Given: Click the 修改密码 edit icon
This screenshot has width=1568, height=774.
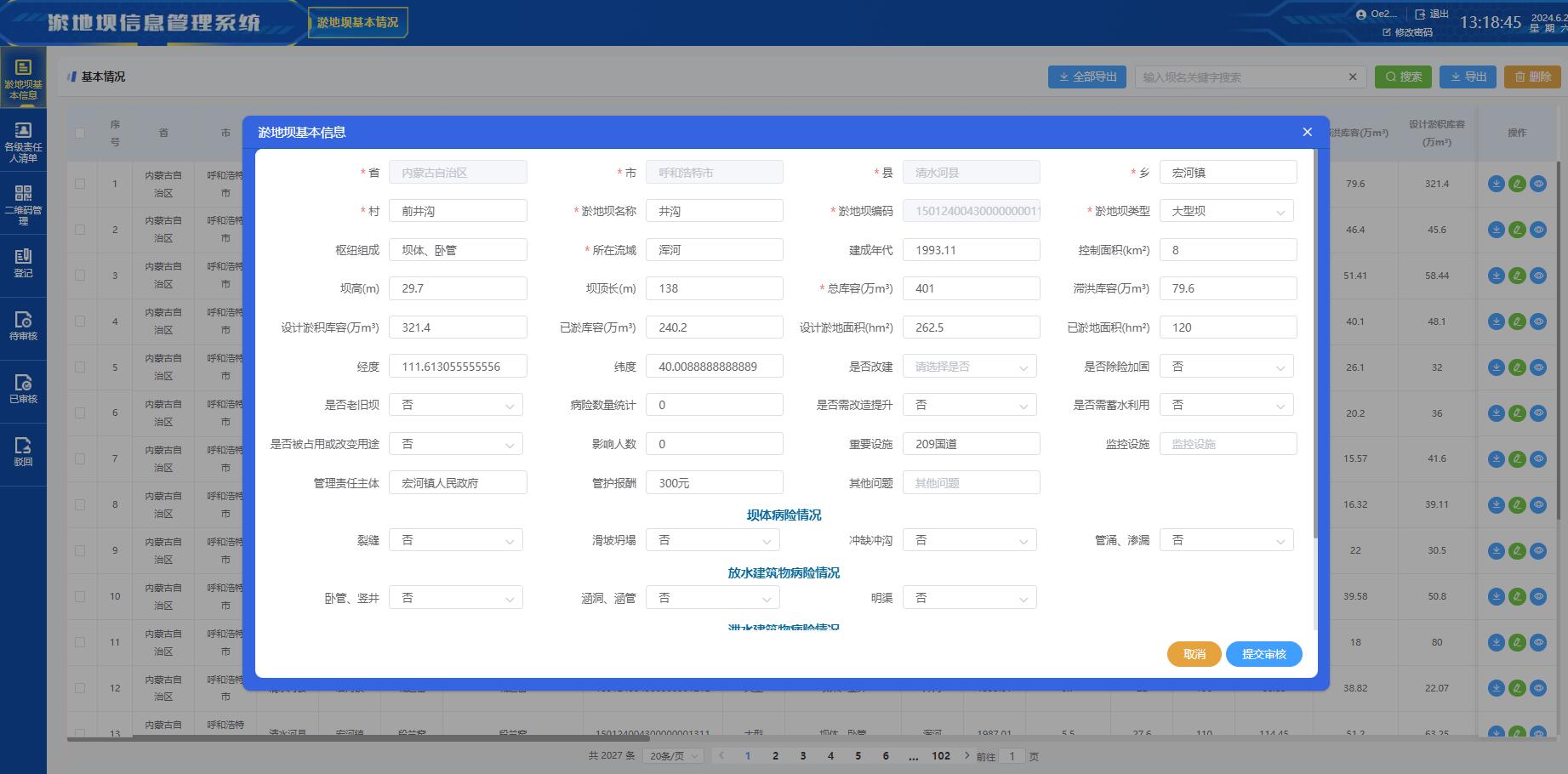Looking at the screenshot, I should click(1387, 32).
